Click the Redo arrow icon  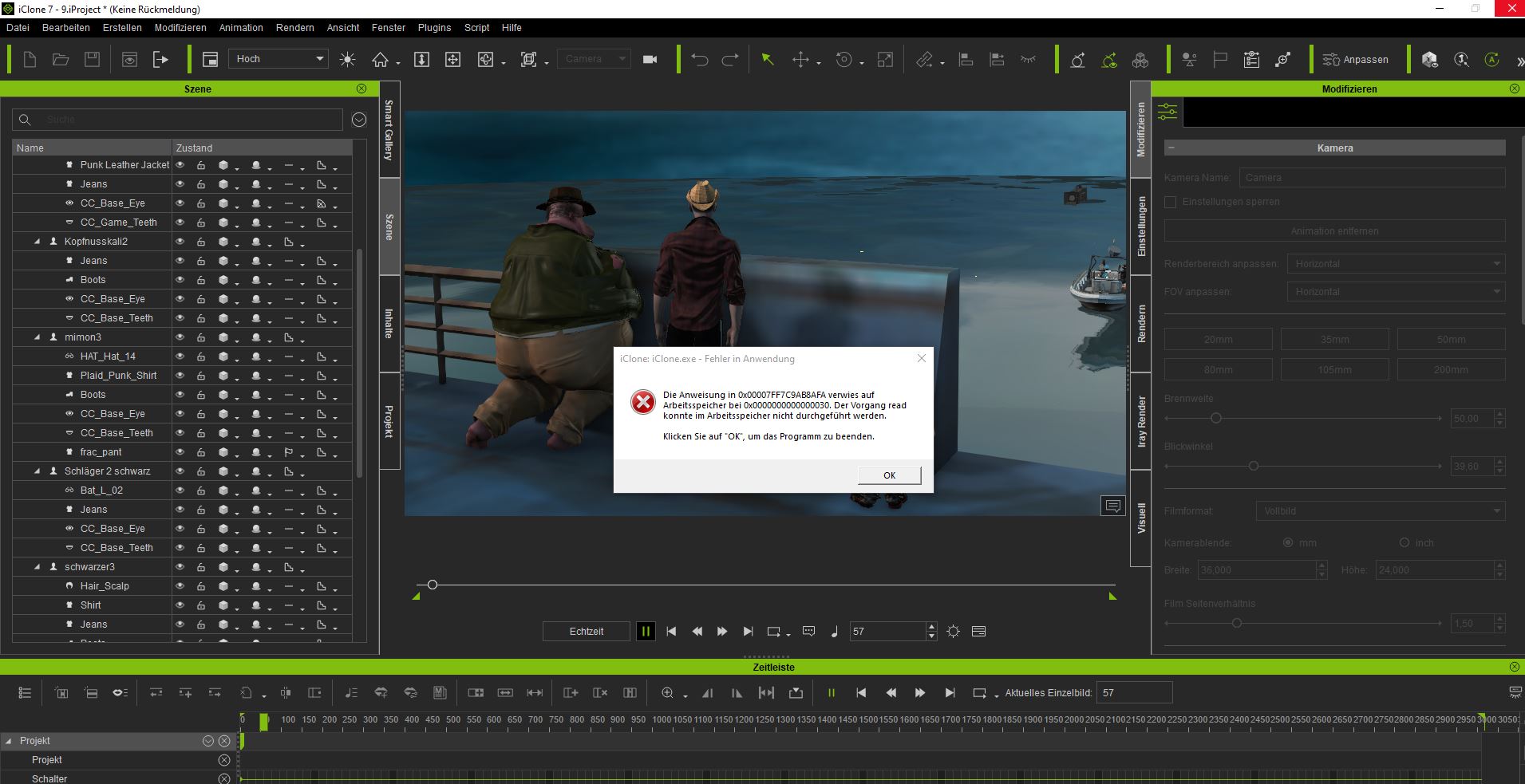pos(730,59)
